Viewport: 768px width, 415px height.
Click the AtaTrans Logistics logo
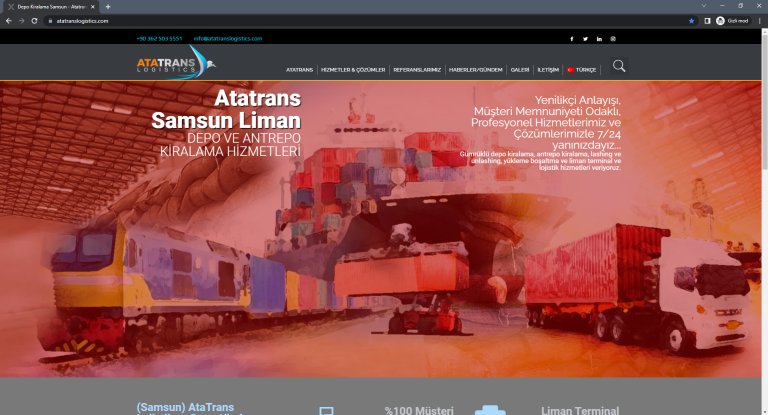176,63
